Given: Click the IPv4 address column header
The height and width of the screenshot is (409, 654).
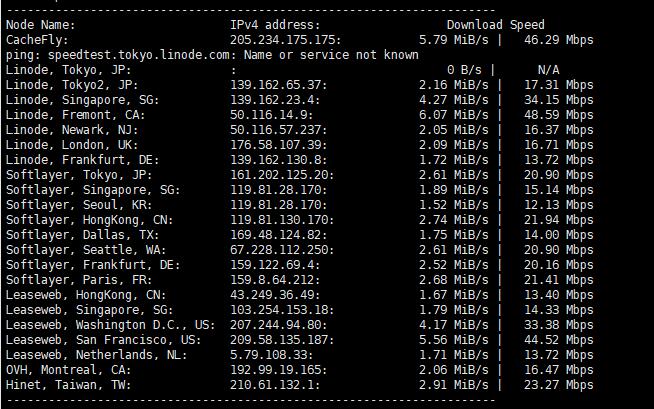Looking at the screenshot, I should point(275,25).
